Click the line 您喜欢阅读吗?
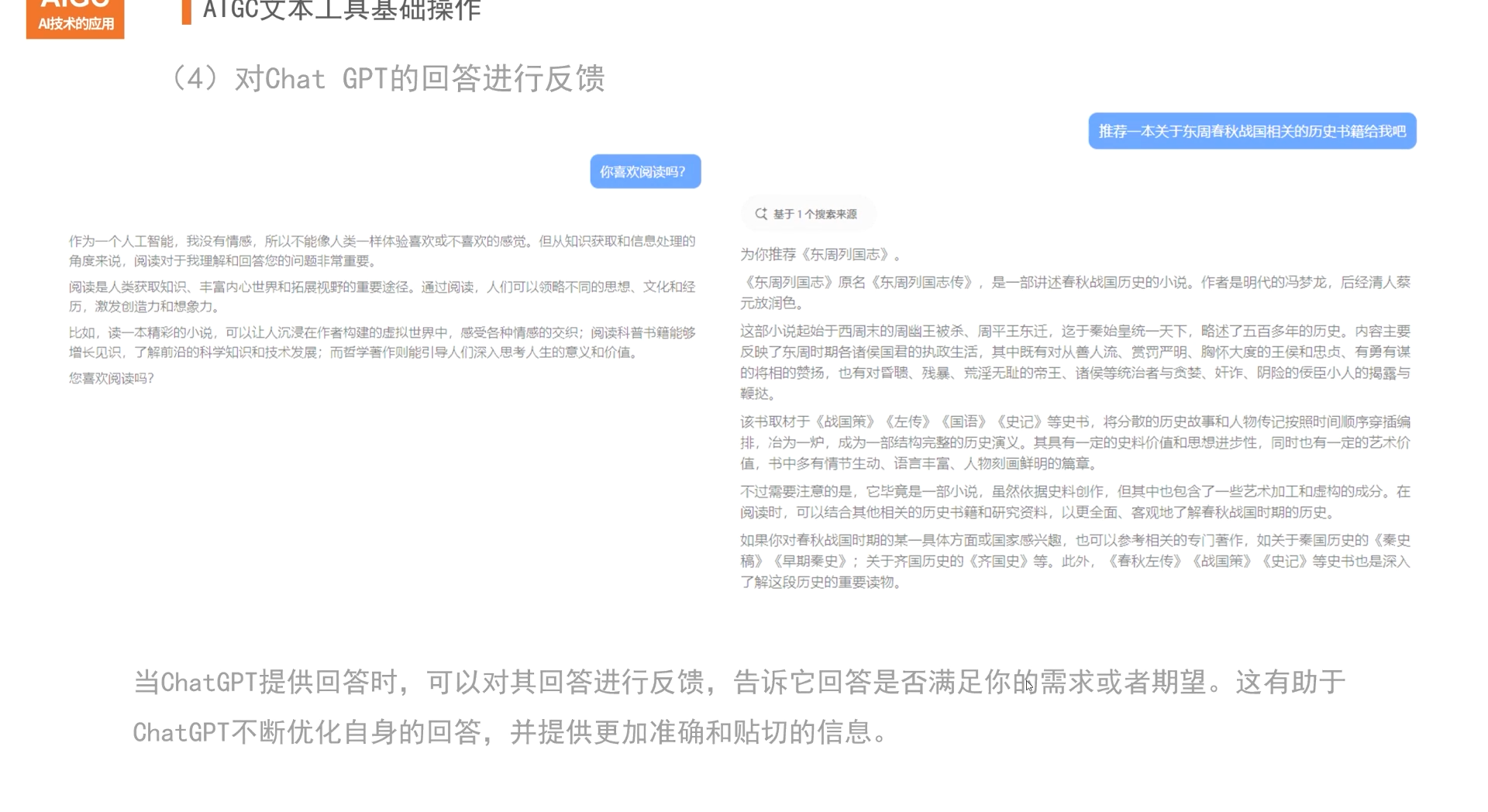Screen dimensions: 1488x812 point(112,378)
